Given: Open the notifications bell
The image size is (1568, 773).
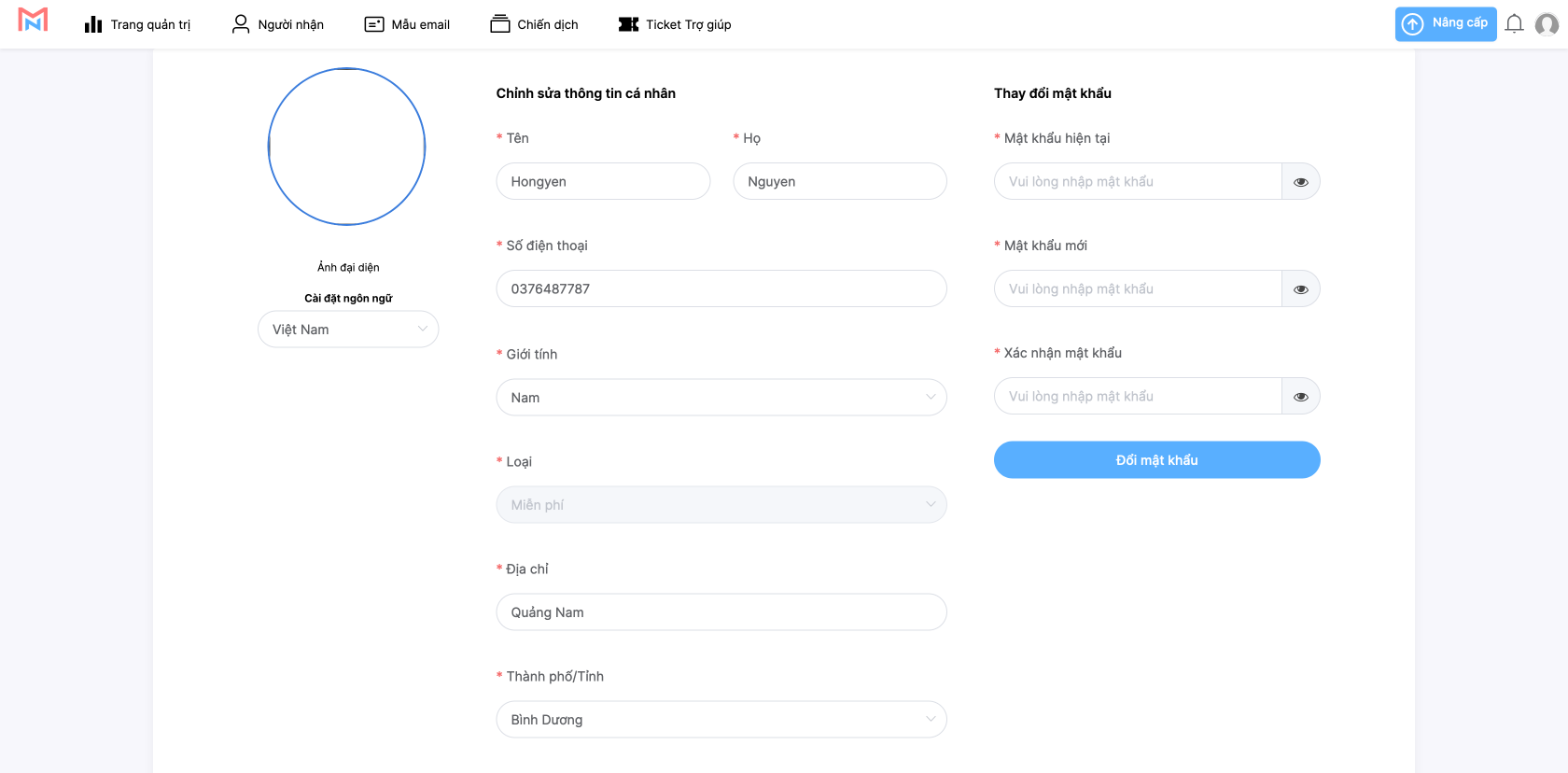Looking at the screenshot, I should tap(1514, 24).
